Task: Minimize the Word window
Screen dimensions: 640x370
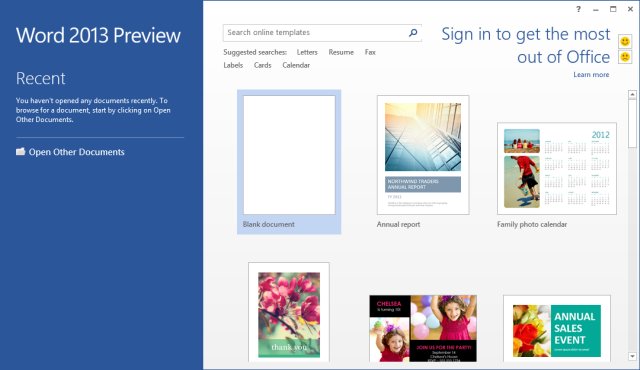Action: click(x=596, y=9)
